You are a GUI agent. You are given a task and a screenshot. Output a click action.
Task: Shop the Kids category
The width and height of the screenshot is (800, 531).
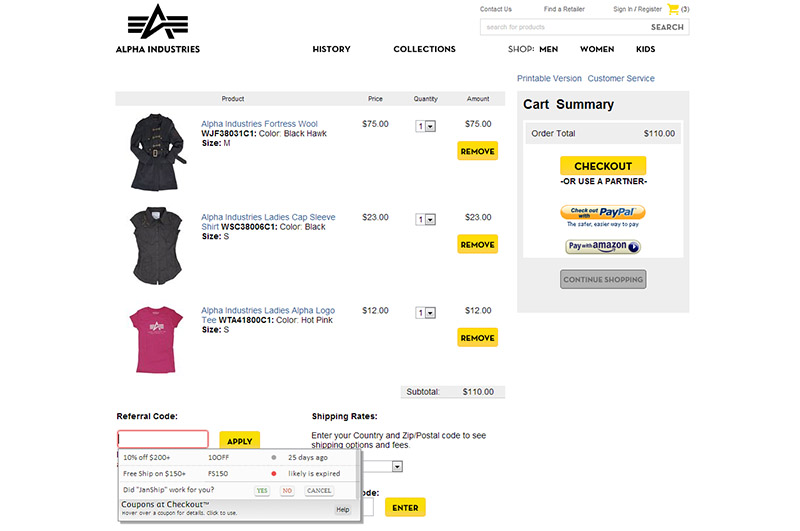pos(645,49)
